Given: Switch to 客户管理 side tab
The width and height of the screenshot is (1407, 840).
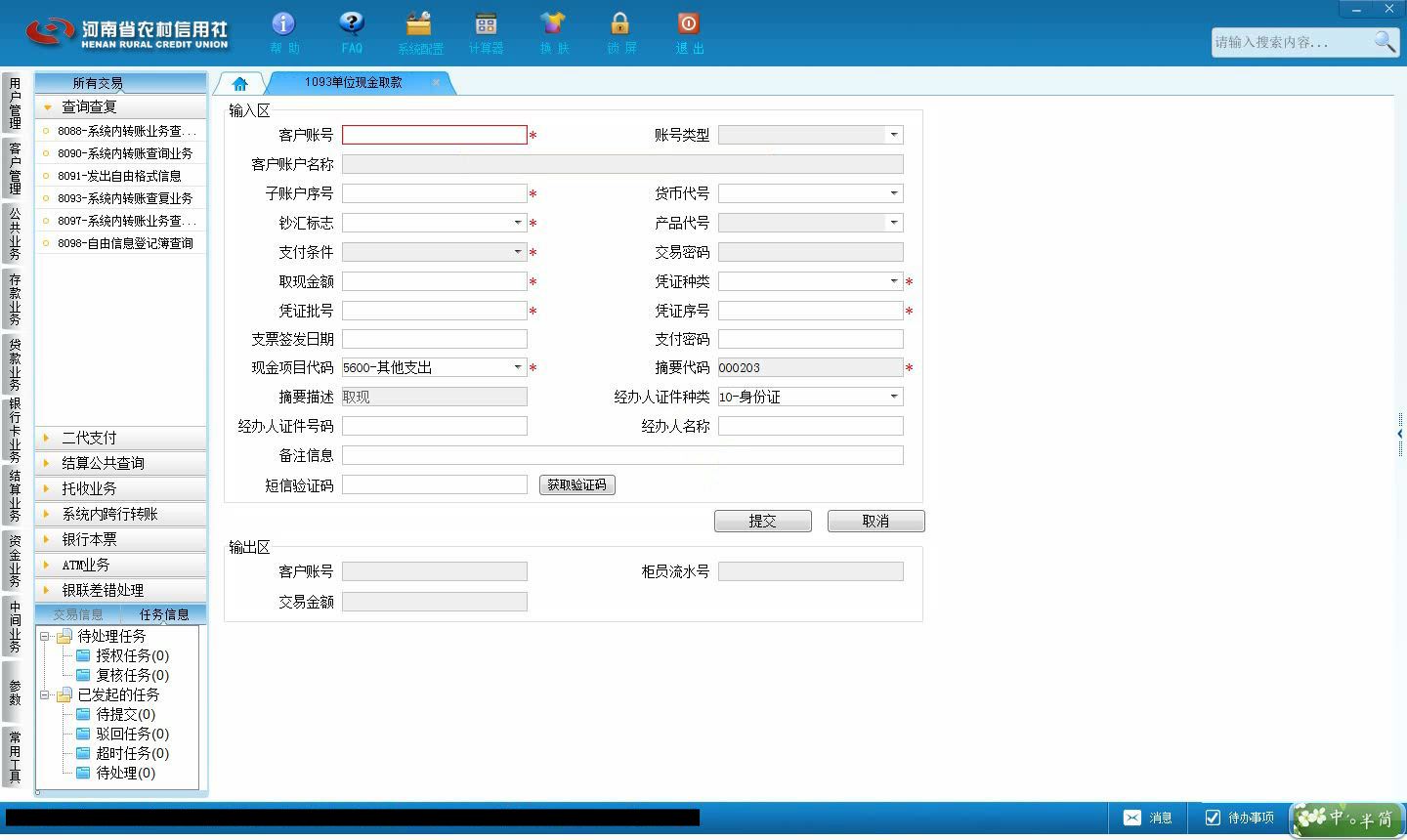Looking at the screenshot, I should pyautogui.click(x=15, y=168).
